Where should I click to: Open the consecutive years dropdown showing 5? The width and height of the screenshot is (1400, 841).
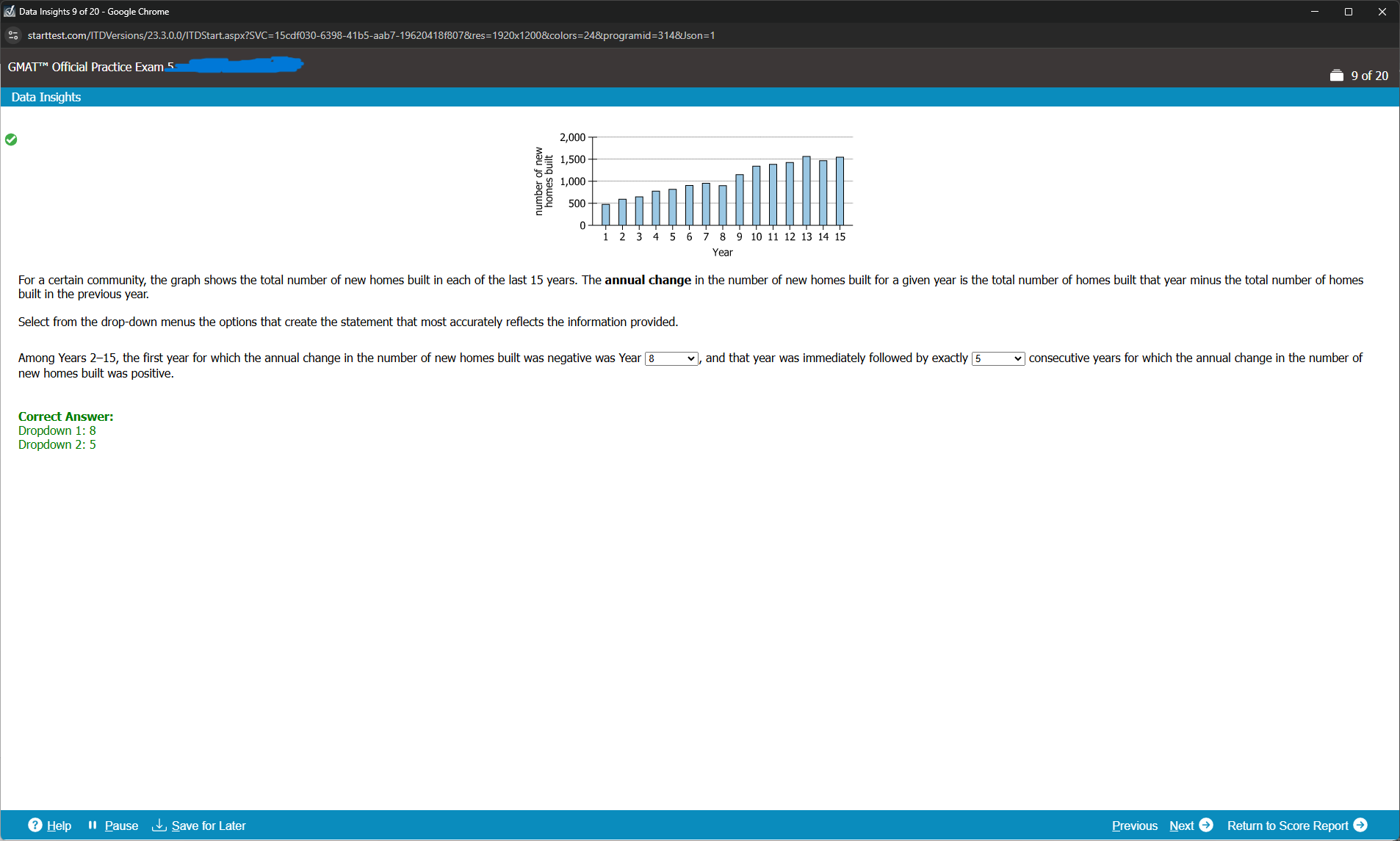coord(997,358)
